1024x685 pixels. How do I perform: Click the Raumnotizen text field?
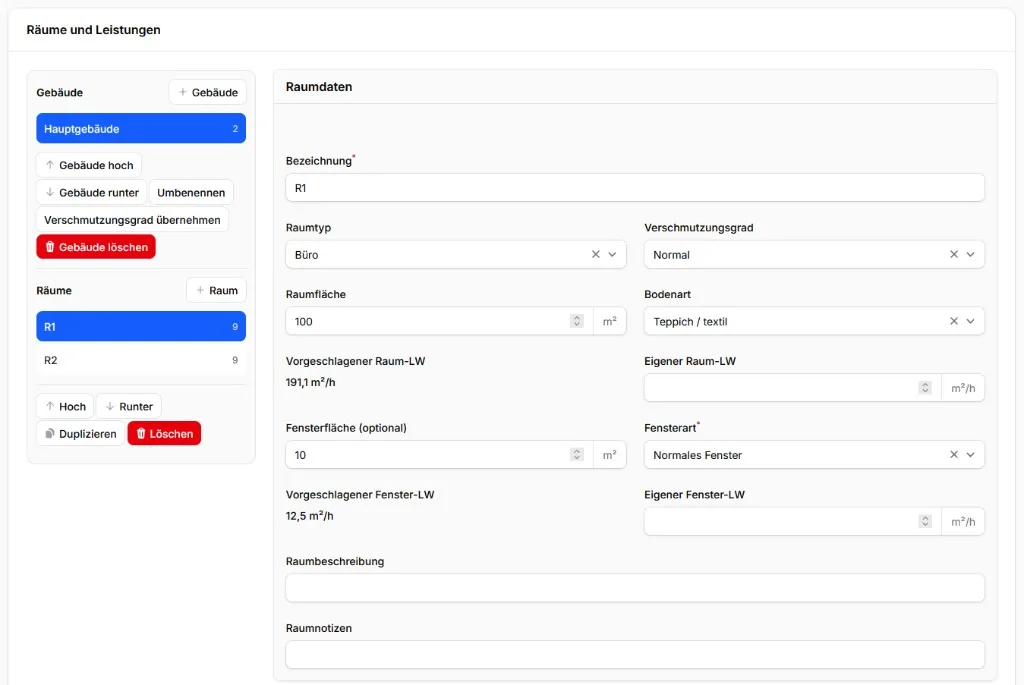click(x=635, y=654)
